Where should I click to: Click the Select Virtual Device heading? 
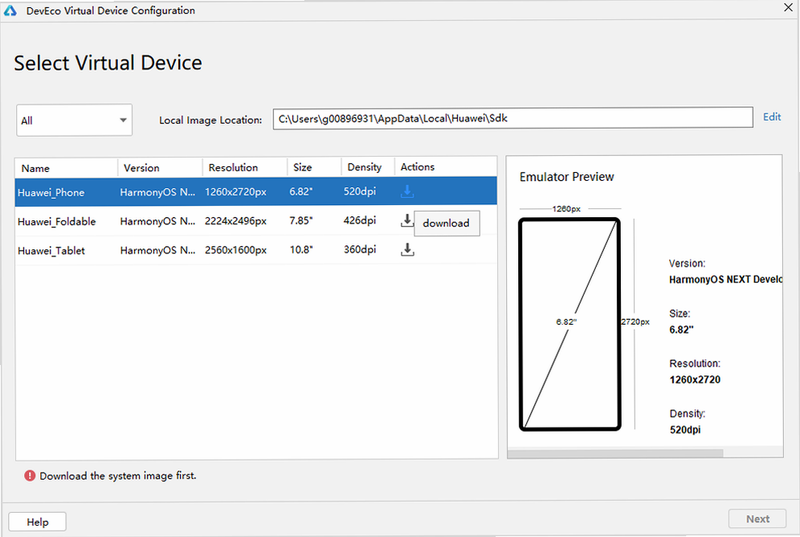point(108,63)
